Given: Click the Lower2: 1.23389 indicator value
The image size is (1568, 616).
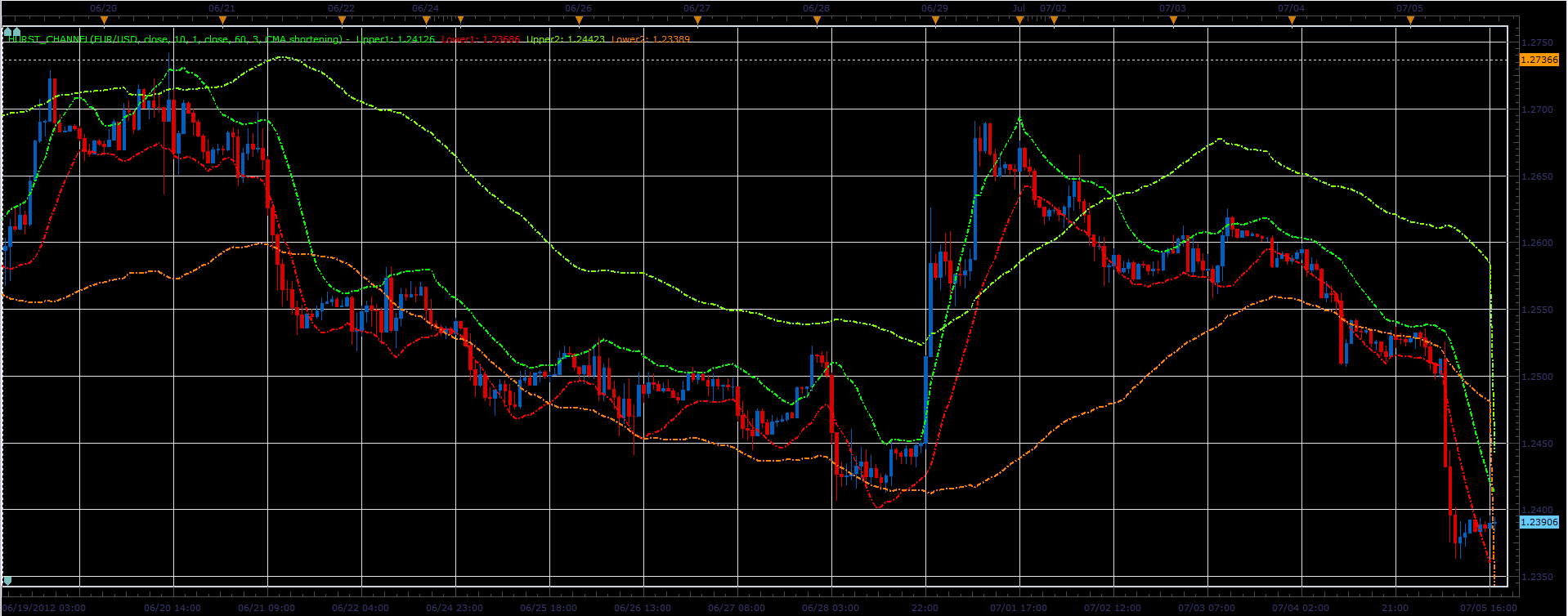Looking at the screenshot, I should point(651,39).
